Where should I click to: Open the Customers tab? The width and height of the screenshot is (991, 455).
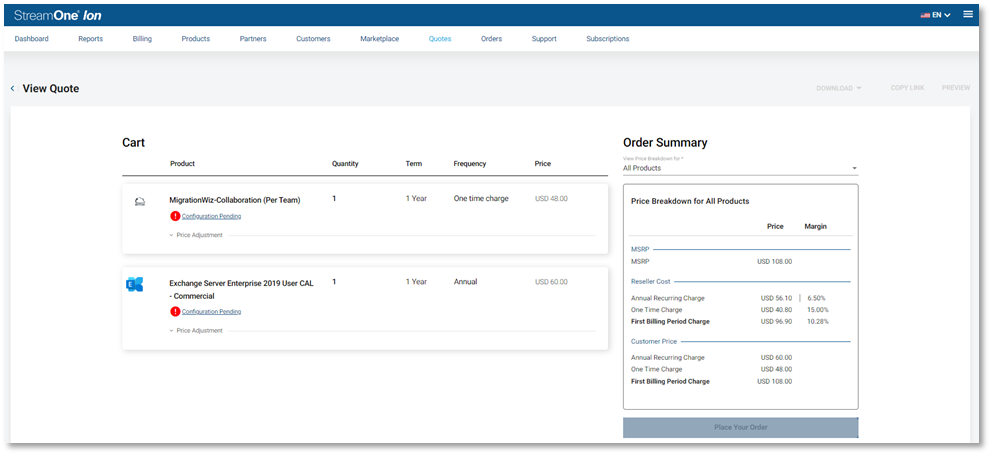[313, 39]
